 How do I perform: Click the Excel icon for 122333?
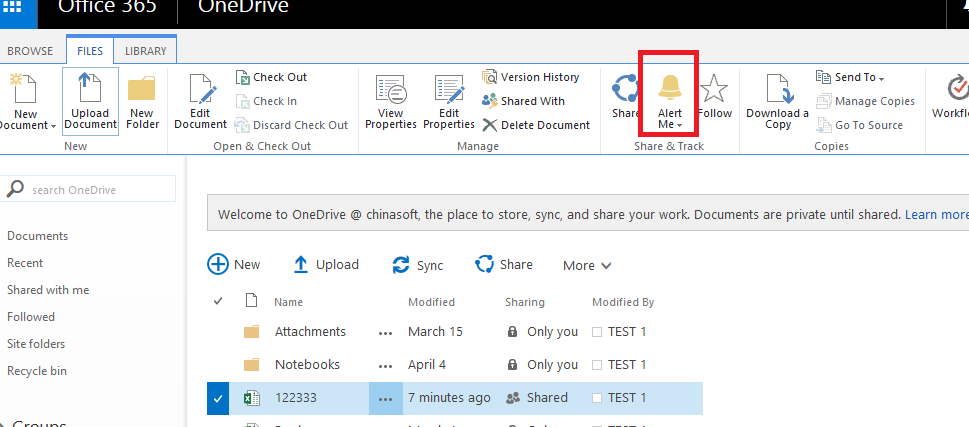coord(252,398)
